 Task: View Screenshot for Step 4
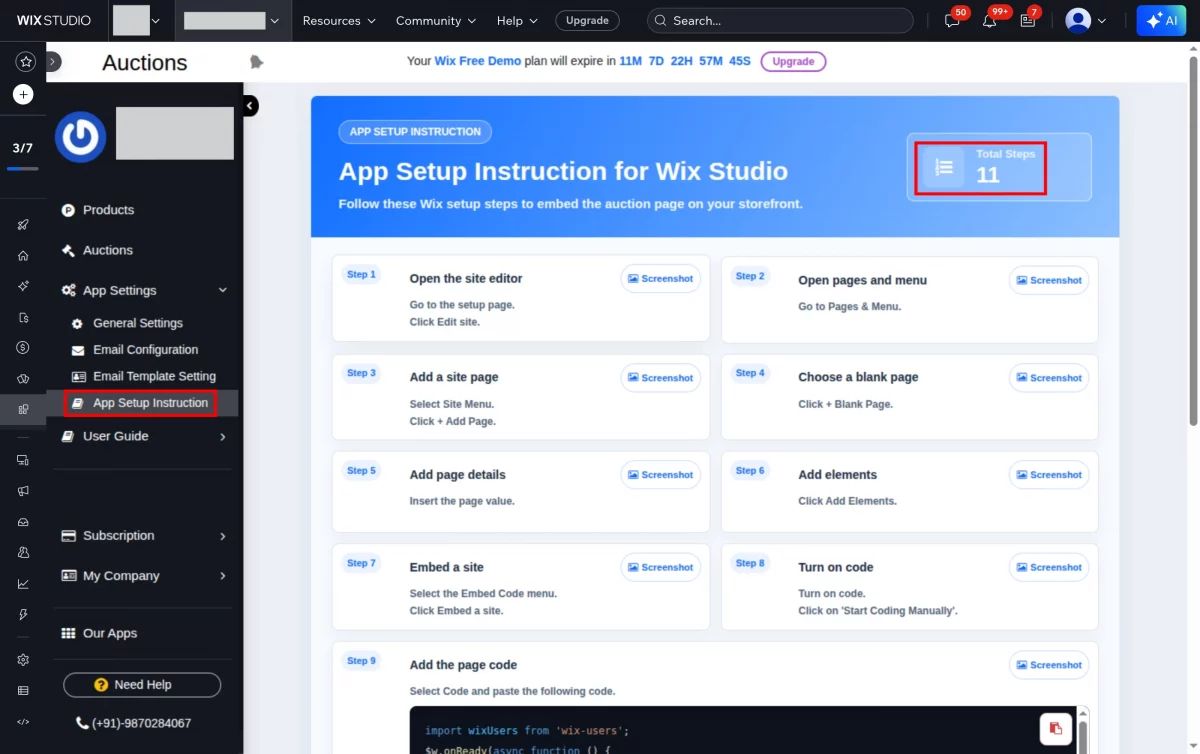pyautogui.click(x=1049, y=378)
